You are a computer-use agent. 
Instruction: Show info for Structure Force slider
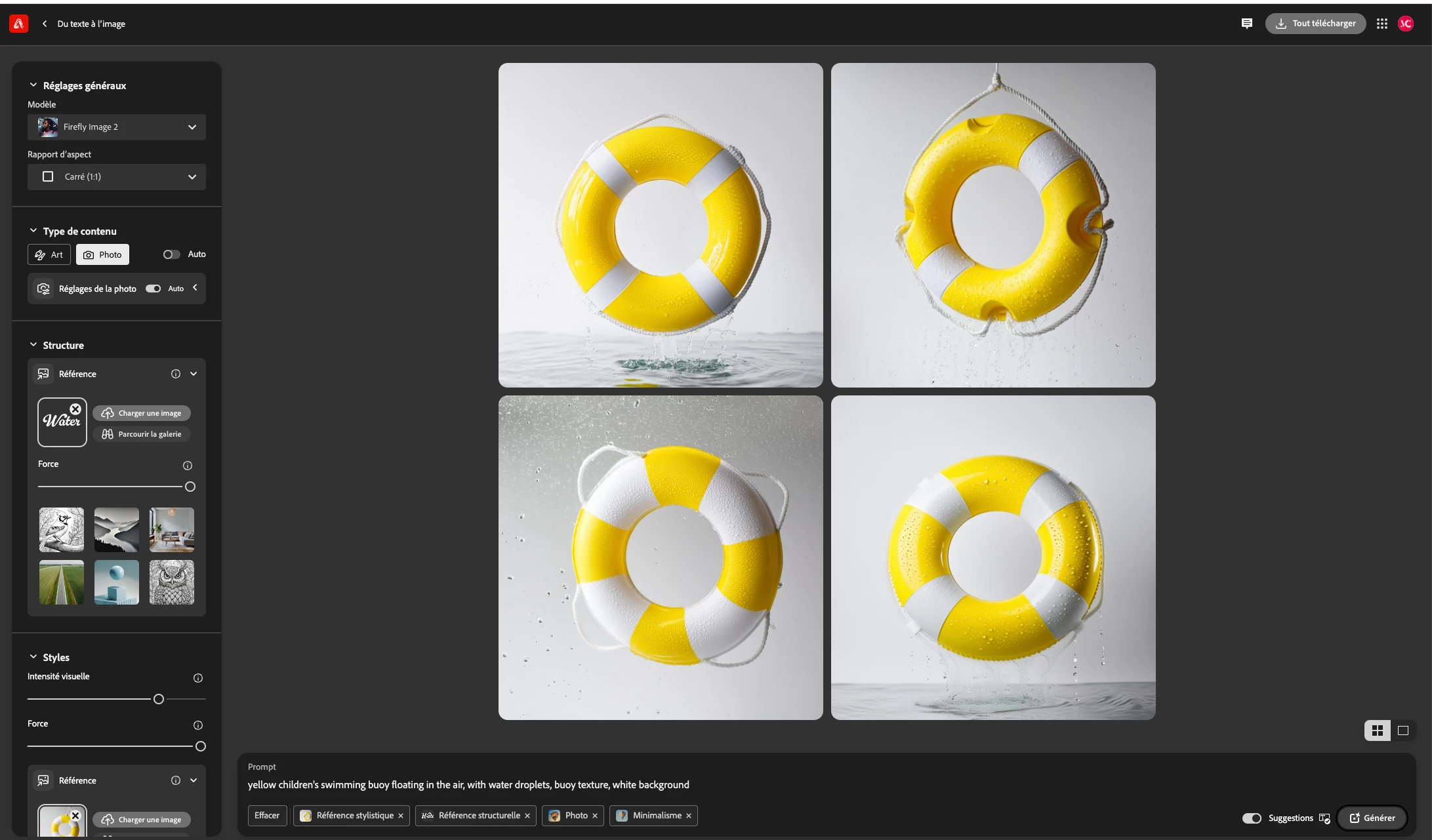pos(188,466)
